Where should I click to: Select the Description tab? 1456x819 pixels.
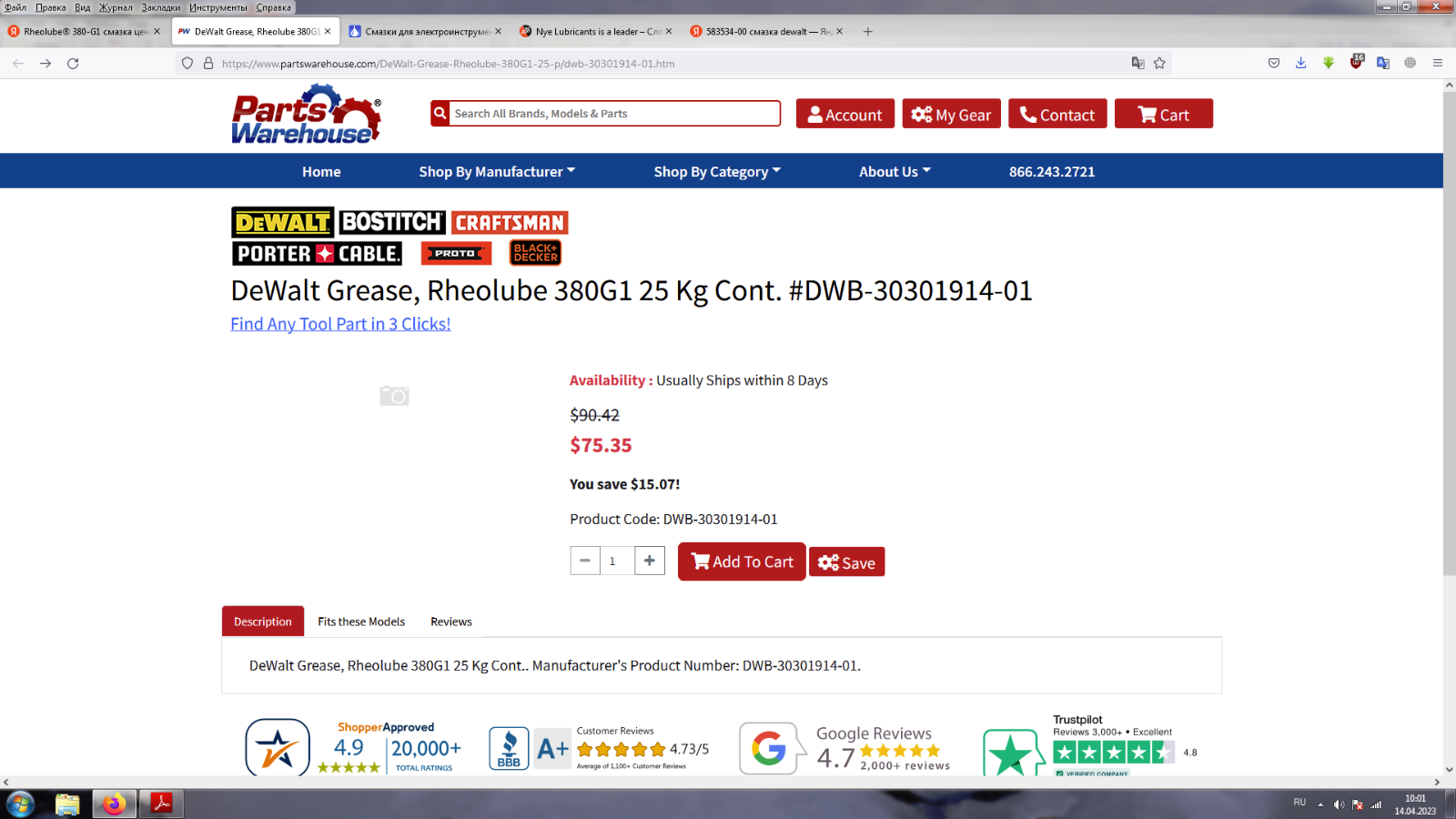coord(263,622)
